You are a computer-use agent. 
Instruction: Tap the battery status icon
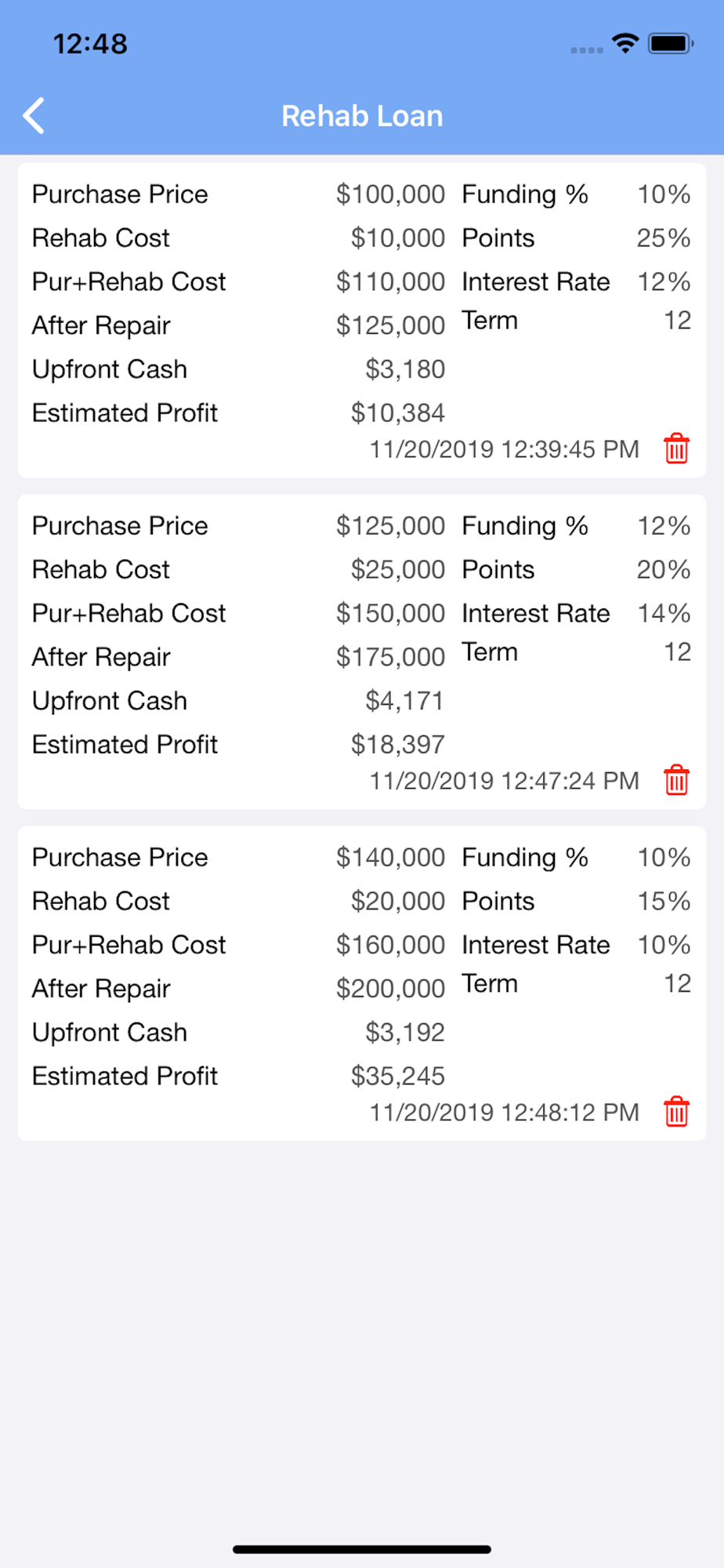point(671,43)
